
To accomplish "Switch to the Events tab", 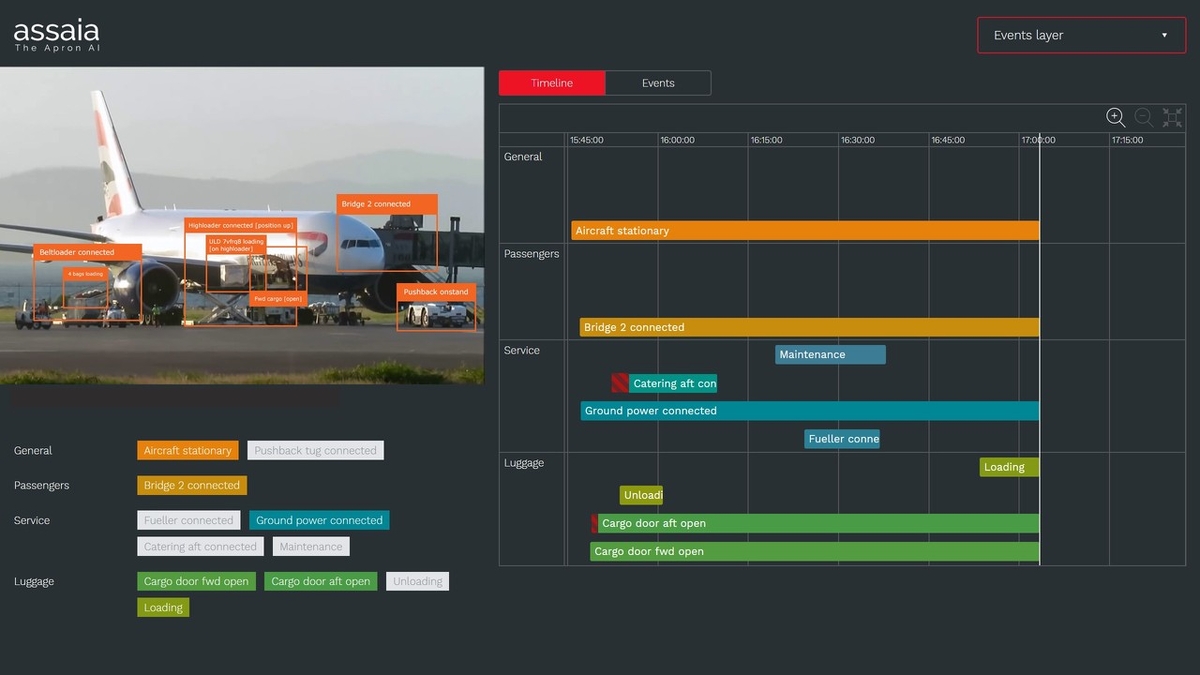I will pos(658,83).
